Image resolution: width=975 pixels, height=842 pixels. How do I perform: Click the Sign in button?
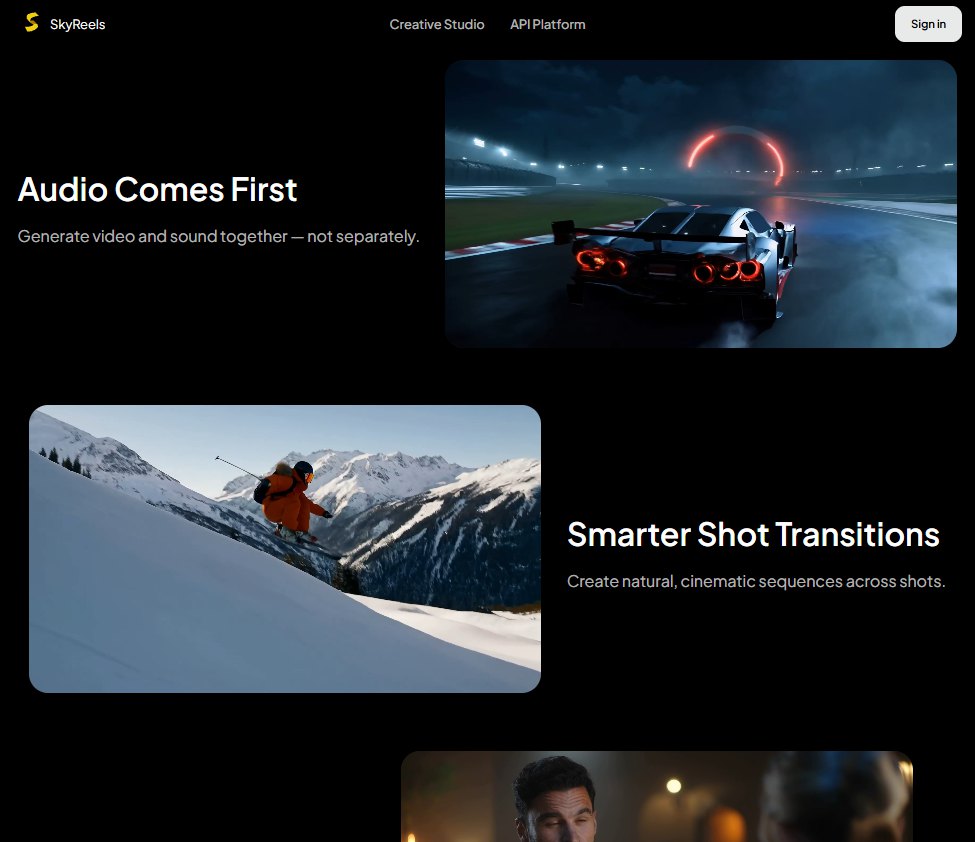[x=928, y=24]
